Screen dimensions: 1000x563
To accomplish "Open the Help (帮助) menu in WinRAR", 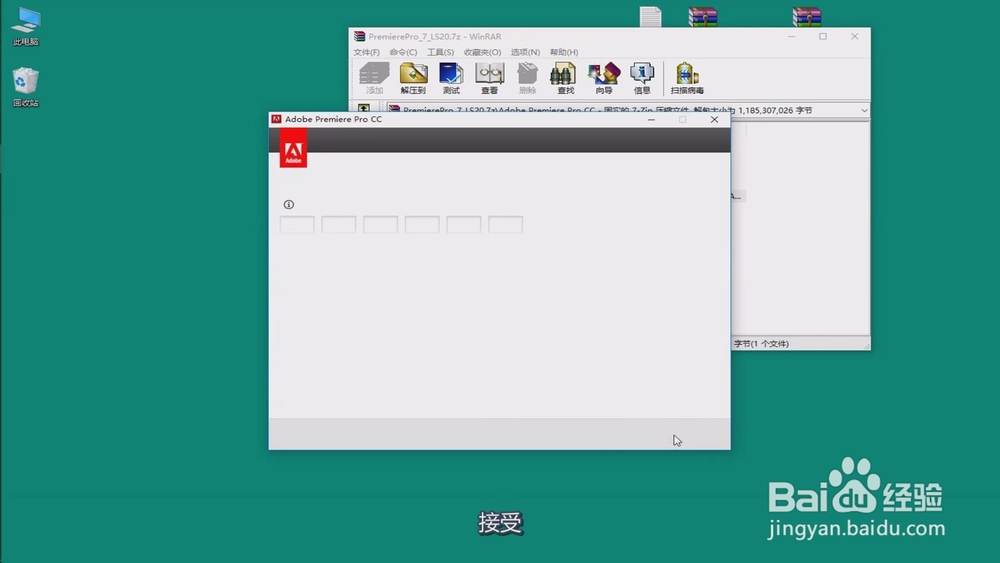I will click(x=564, y=52).
